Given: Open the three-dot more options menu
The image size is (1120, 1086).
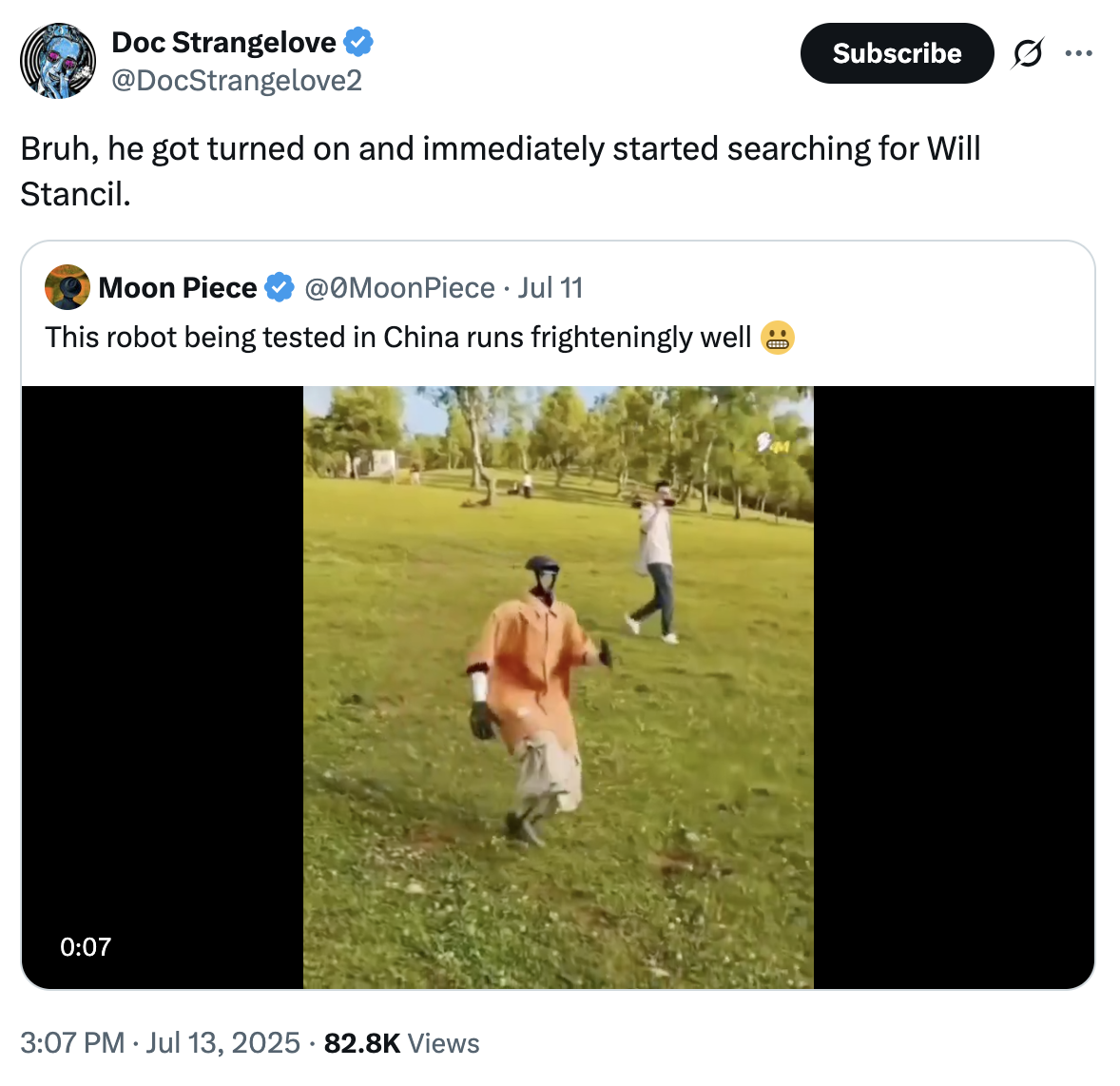Looking at the screenshot, I should pos(1079,53).
